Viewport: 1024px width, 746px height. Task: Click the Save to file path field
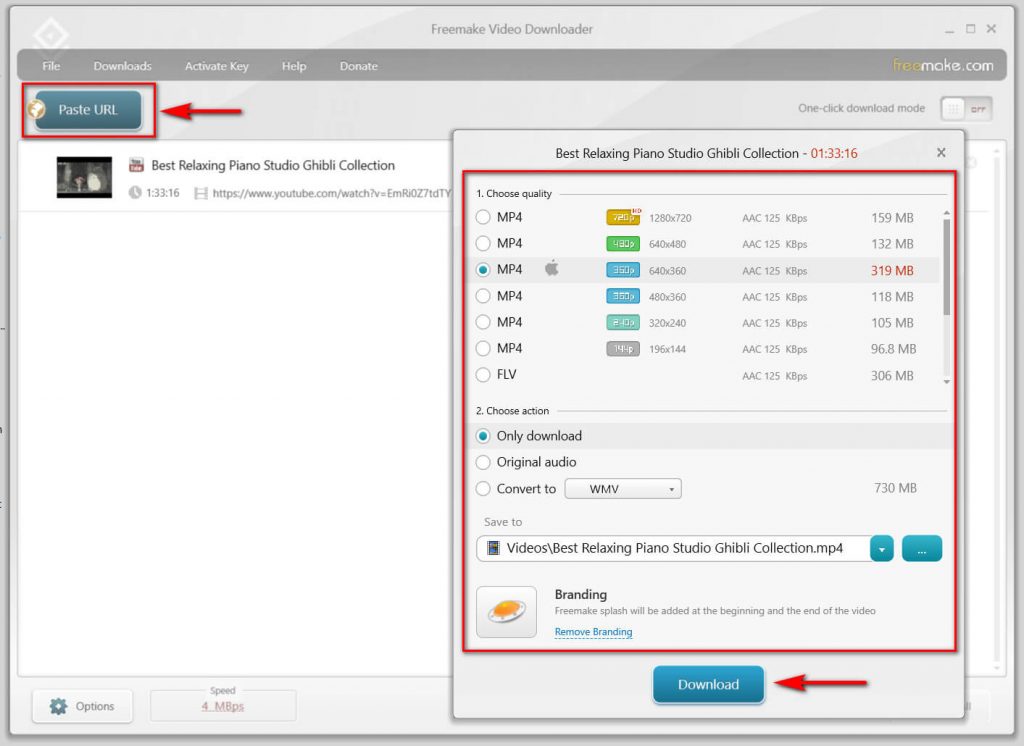(673, 548)
